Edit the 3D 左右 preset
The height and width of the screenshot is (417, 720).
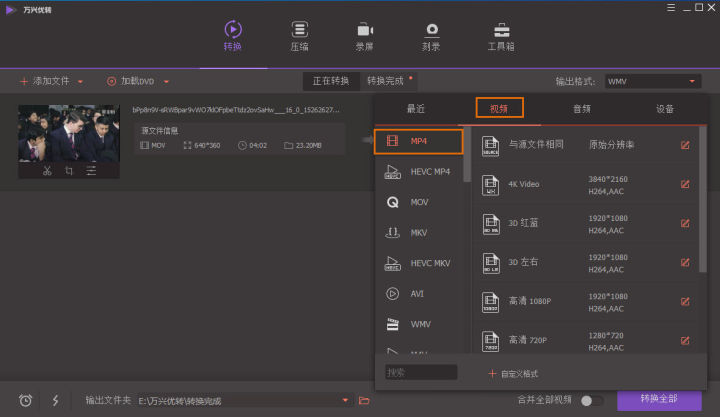pyautogui.click(x=685, y=262)
